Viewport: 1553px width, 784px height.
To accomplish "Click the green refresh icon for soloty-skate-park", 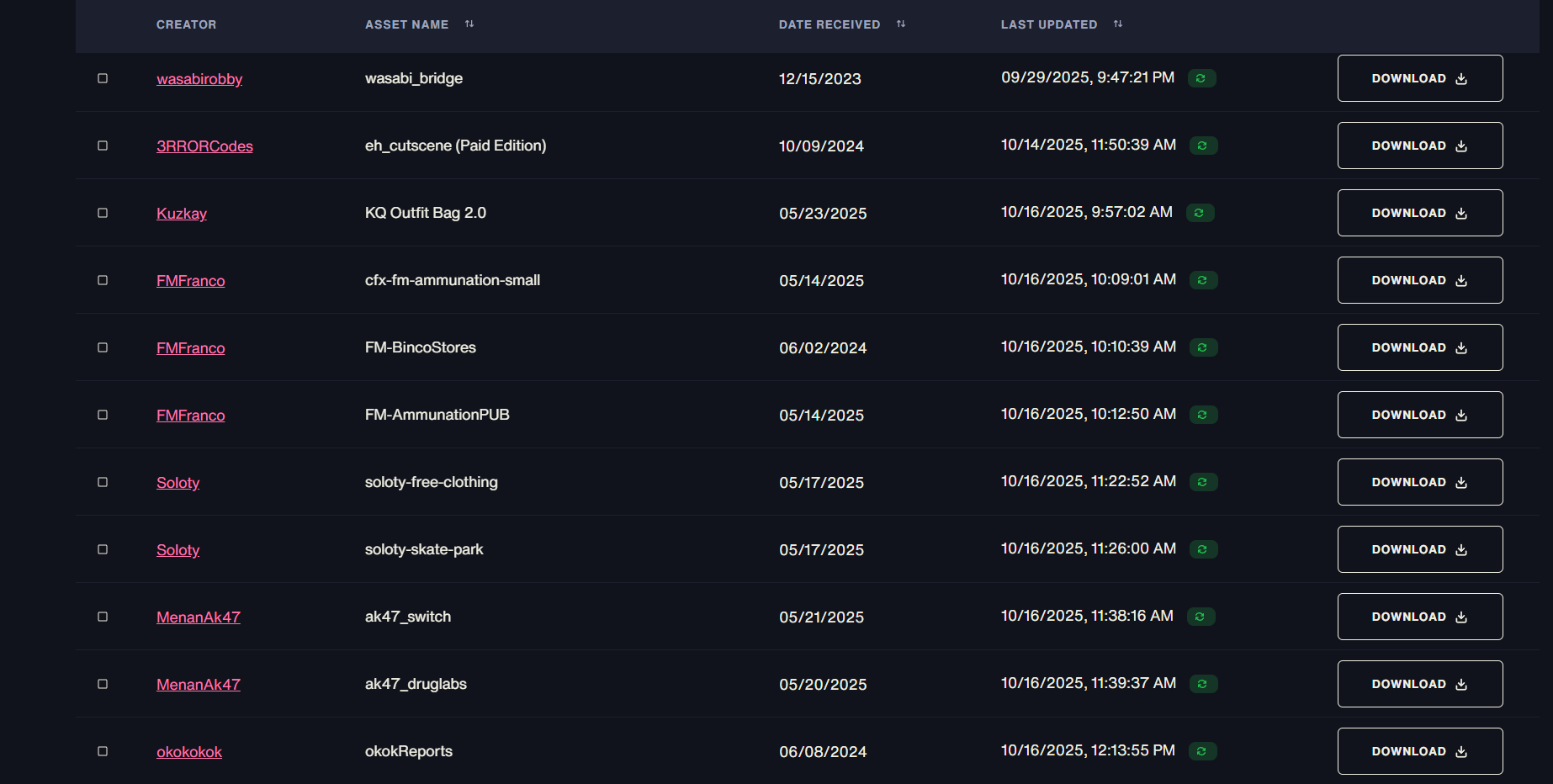I will coord(1203,549).
